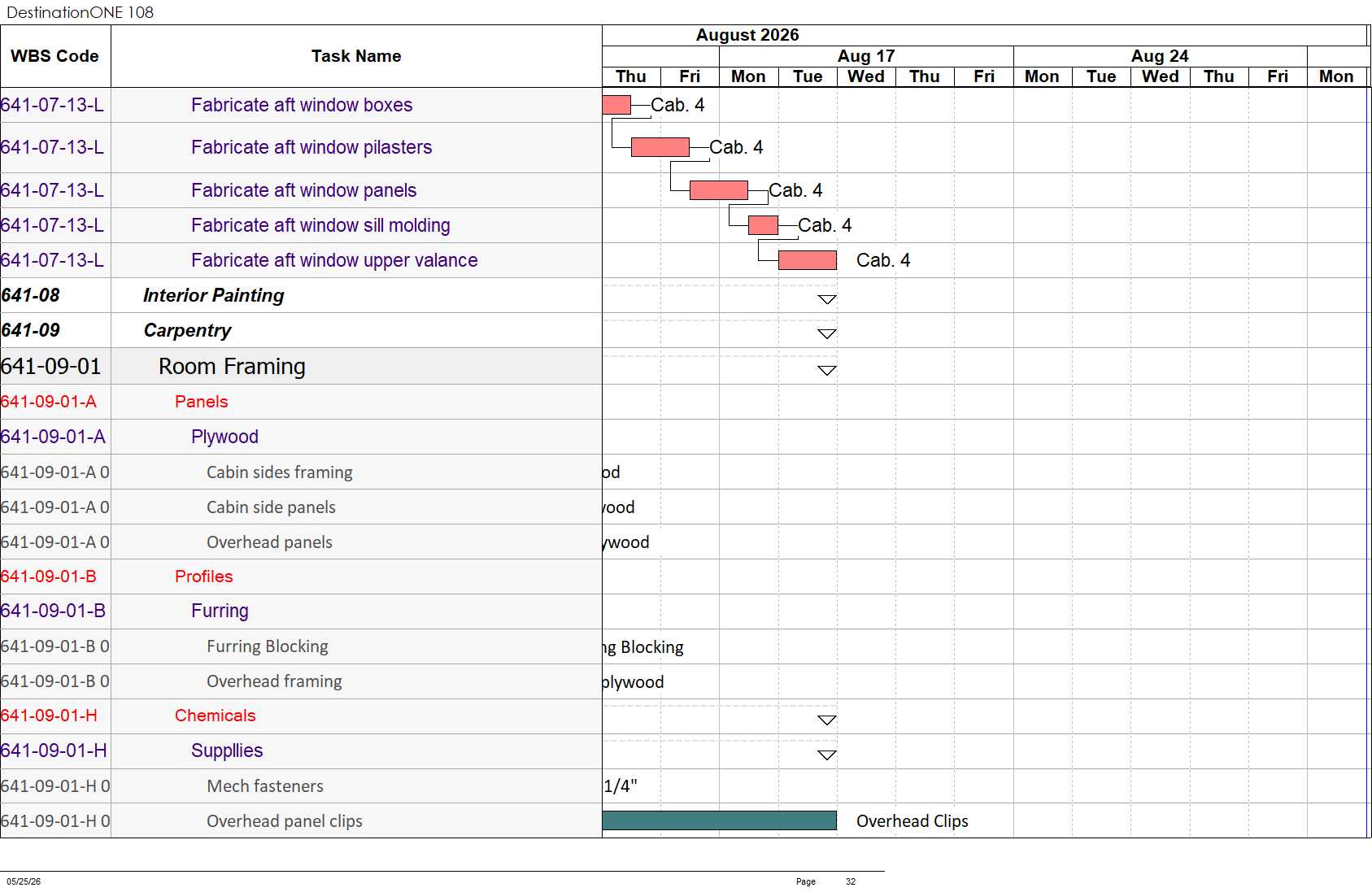Click the 1/4" label in Mech fasteners row
Image resolution: width=1372 pixels, height=892 pixels.
pos(621,786)
